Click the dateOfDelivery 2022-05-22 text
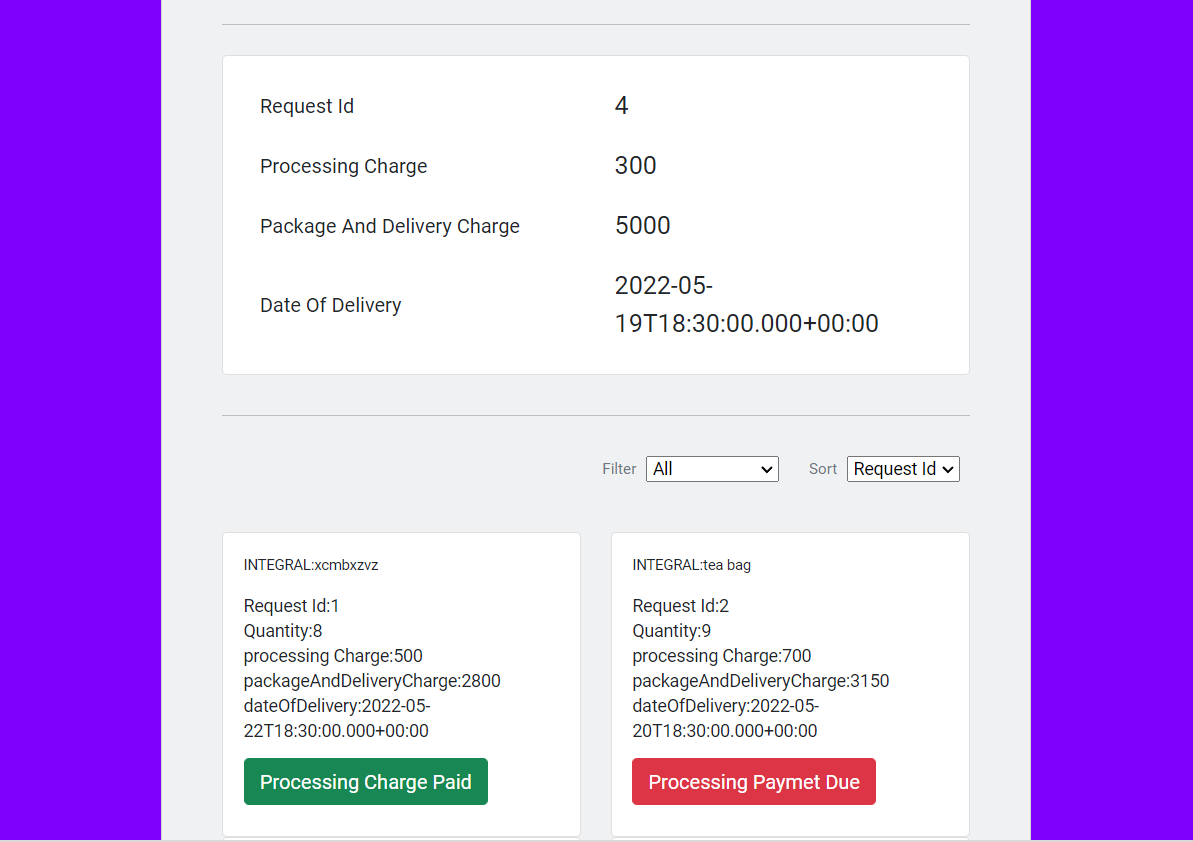The image size is (1193, 842). 337,718
